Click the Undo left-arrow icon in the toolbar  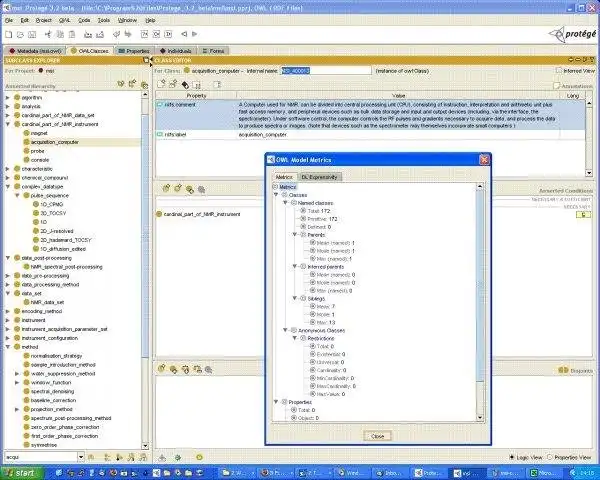(117, 34)
